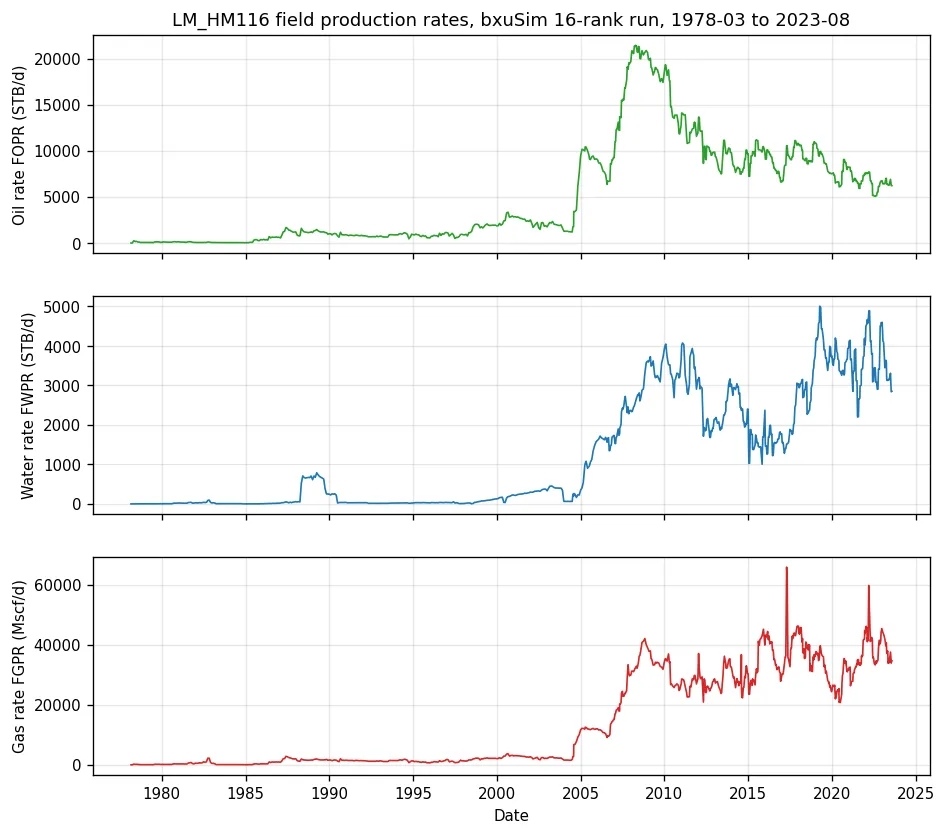Viewport: 946px width, 835px height.
Task: Click the 10000 tick on the oil rate axis
Action: tap(57, 151)
